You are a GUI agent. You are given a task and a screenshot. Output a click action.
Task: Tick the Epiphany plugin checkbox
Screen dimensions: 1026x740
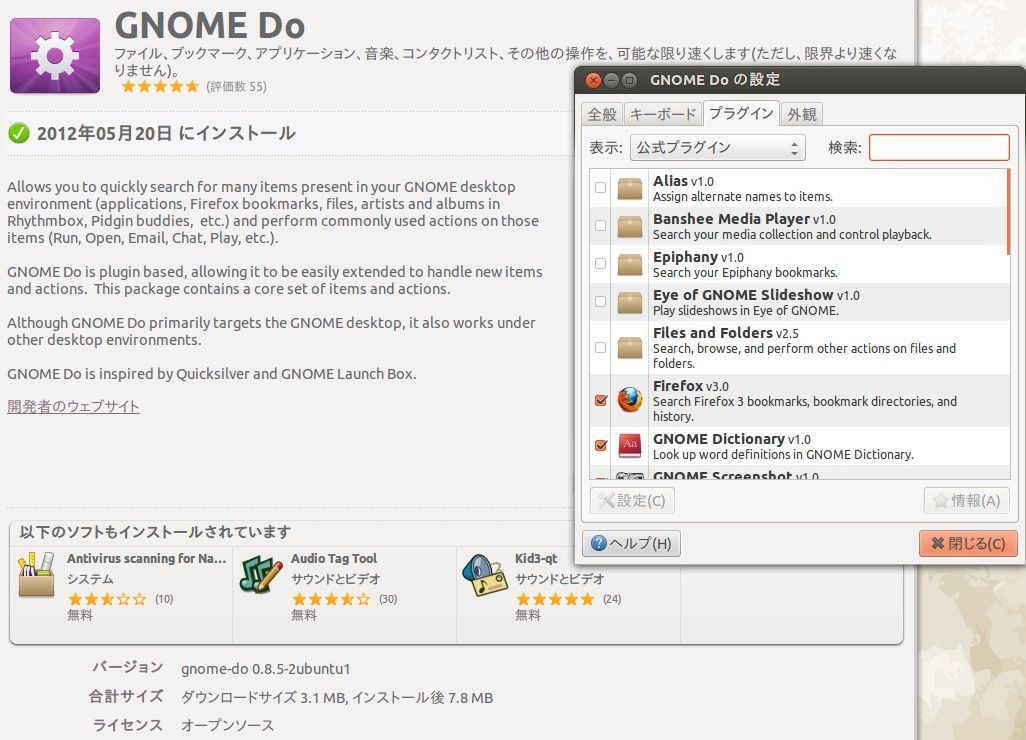coord(600,264)
